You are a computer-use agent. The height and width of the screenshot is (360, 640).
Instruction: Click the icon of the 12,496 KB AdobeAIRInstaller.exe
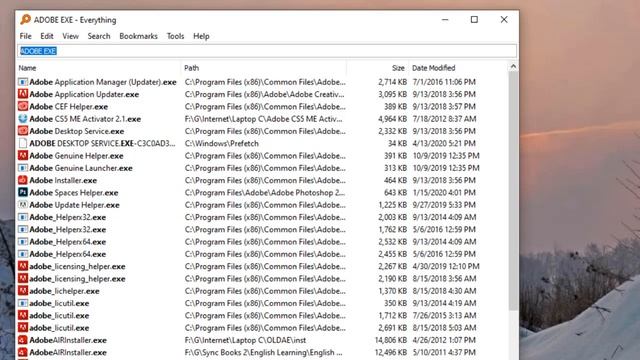pos(23,352)
